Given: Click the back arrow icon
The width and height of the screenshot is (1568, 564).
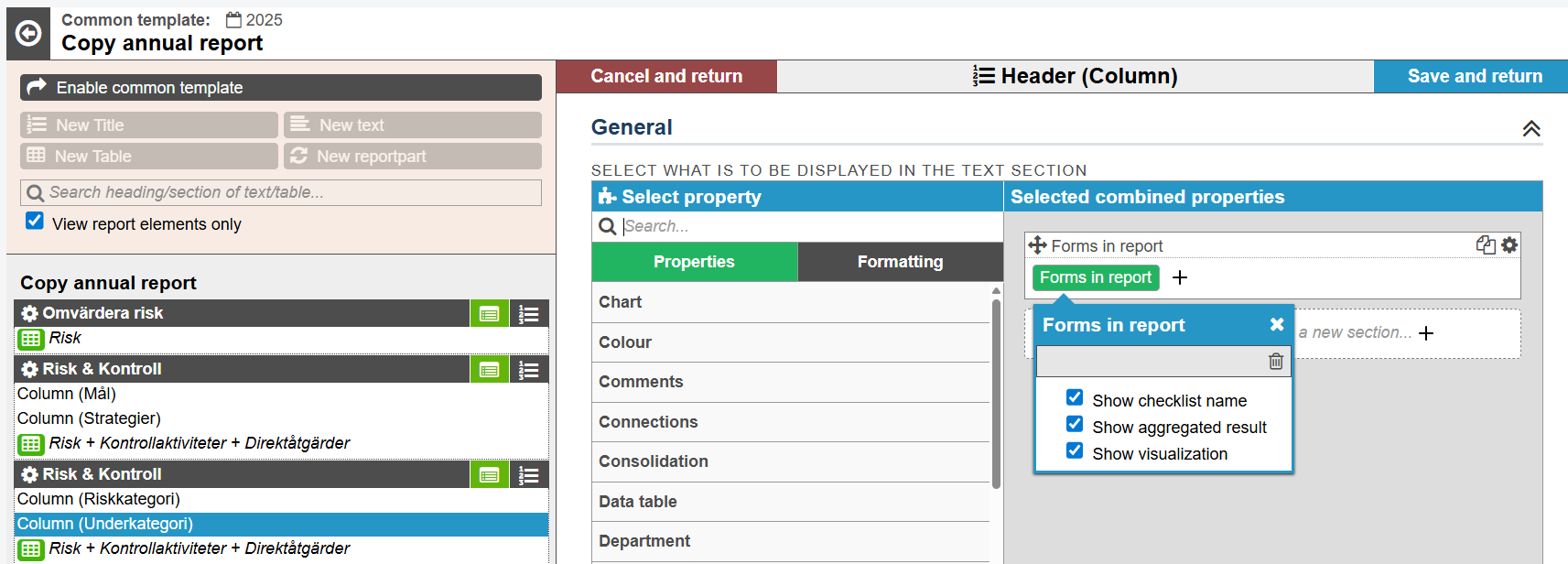Looking at the screenshot, I should (28, 34).
